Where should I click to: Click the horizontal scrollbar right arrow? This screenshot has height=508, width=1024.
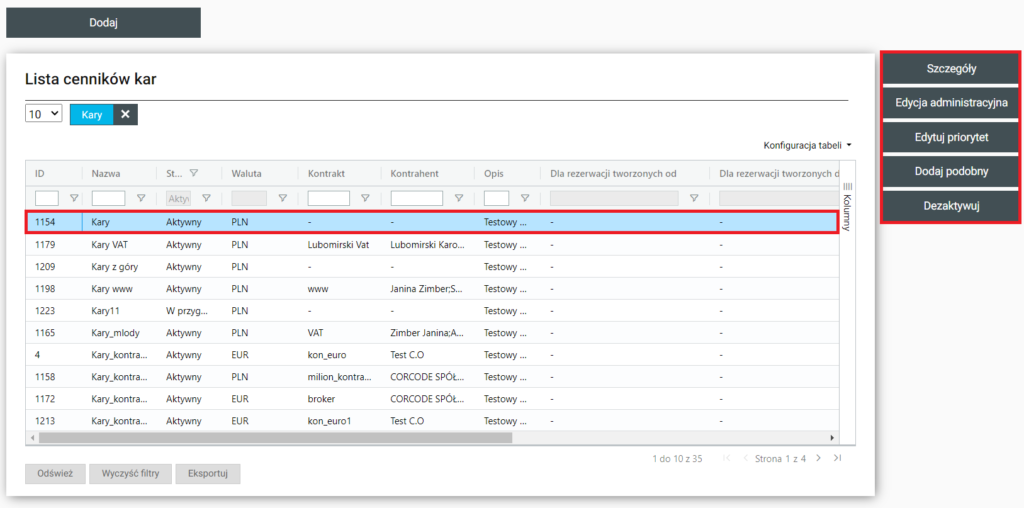coord(832,437)
